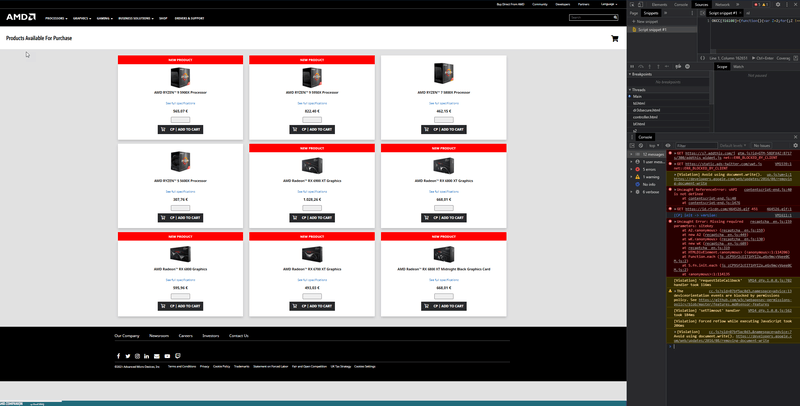Toggle file navigator pane icon

pyautogui.click(x=703, y=13)
